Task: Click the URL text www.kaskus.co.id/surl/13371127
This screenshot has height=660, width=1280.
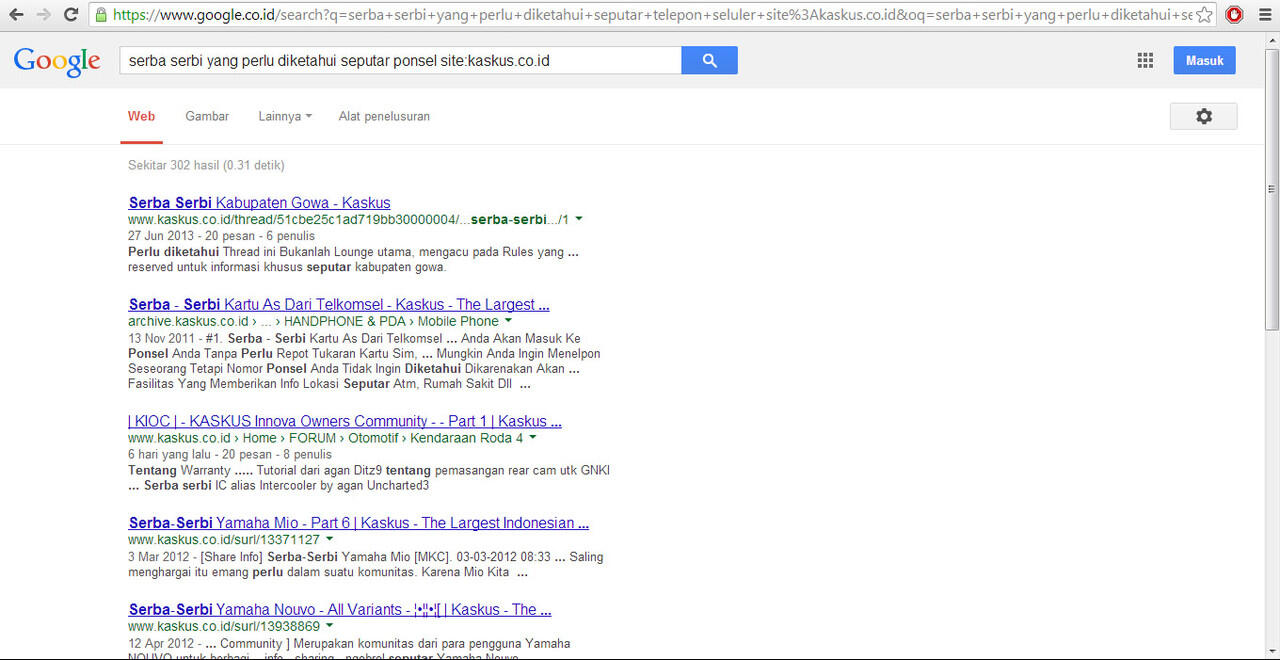Action: pos(224,540)
